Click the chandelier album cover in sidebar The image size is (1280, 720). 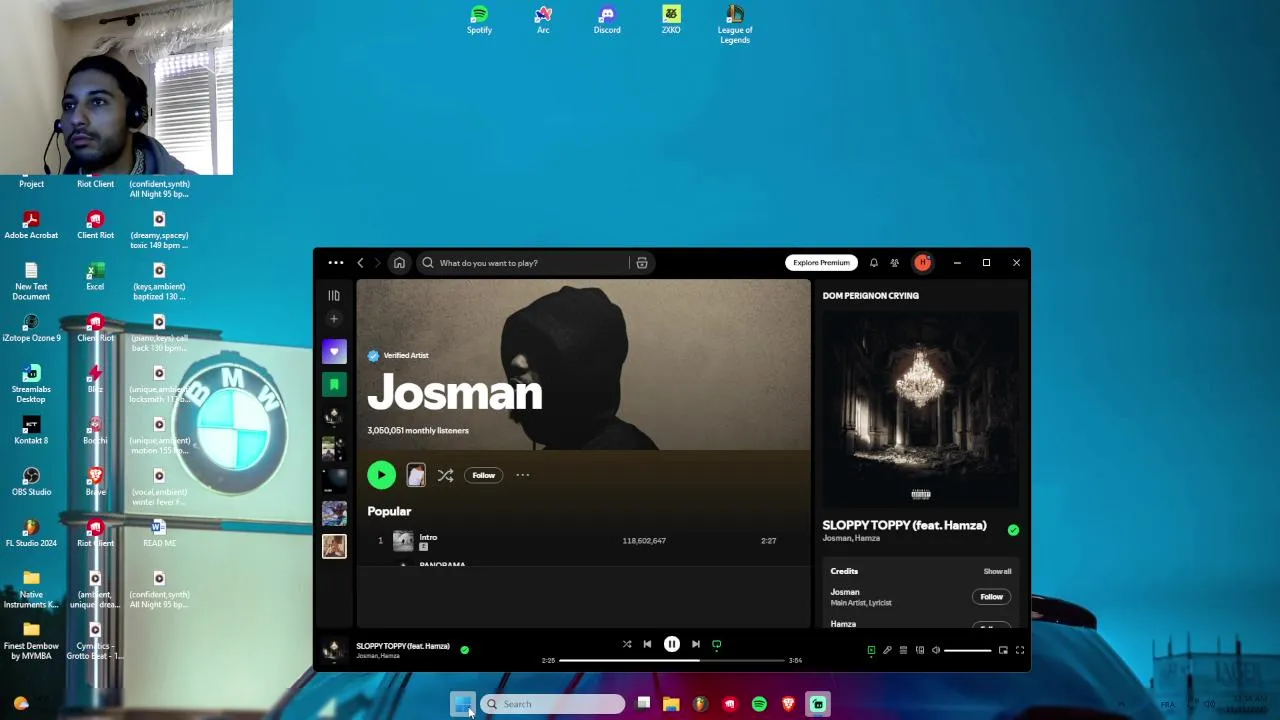pyautogui.click(x=920, y=408)
